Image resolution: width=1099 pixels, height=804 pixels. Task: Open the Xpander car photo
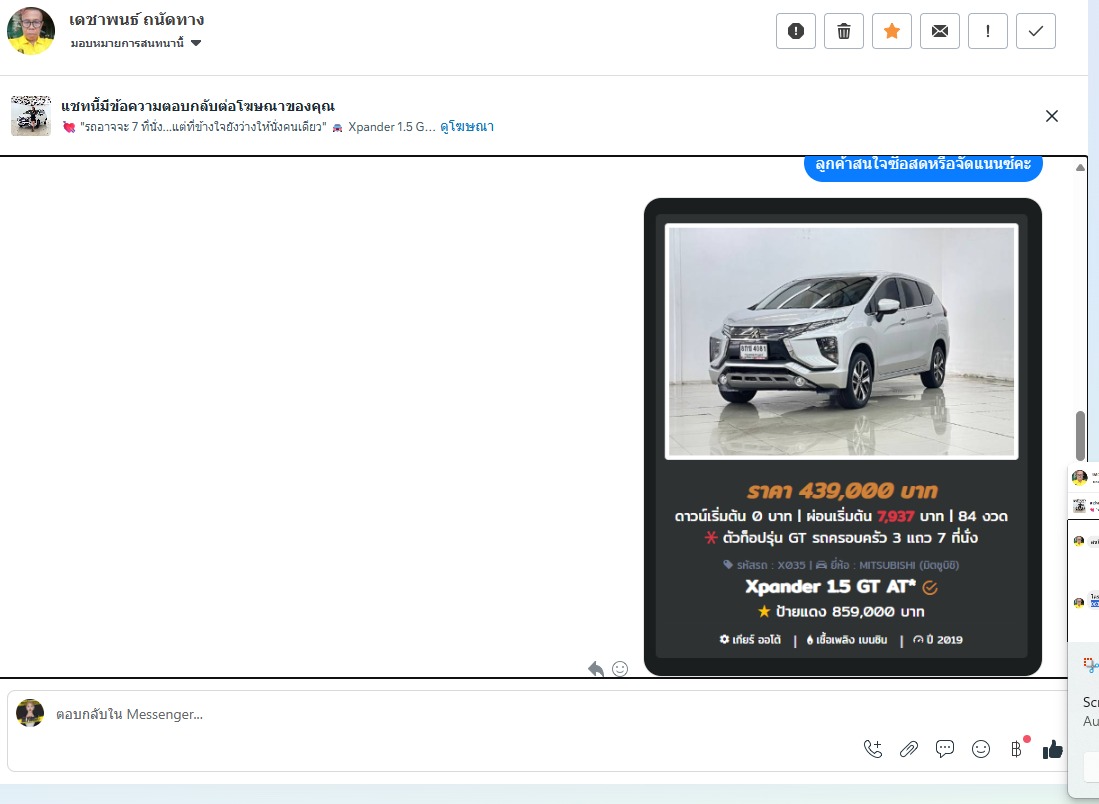coord(841,341)
